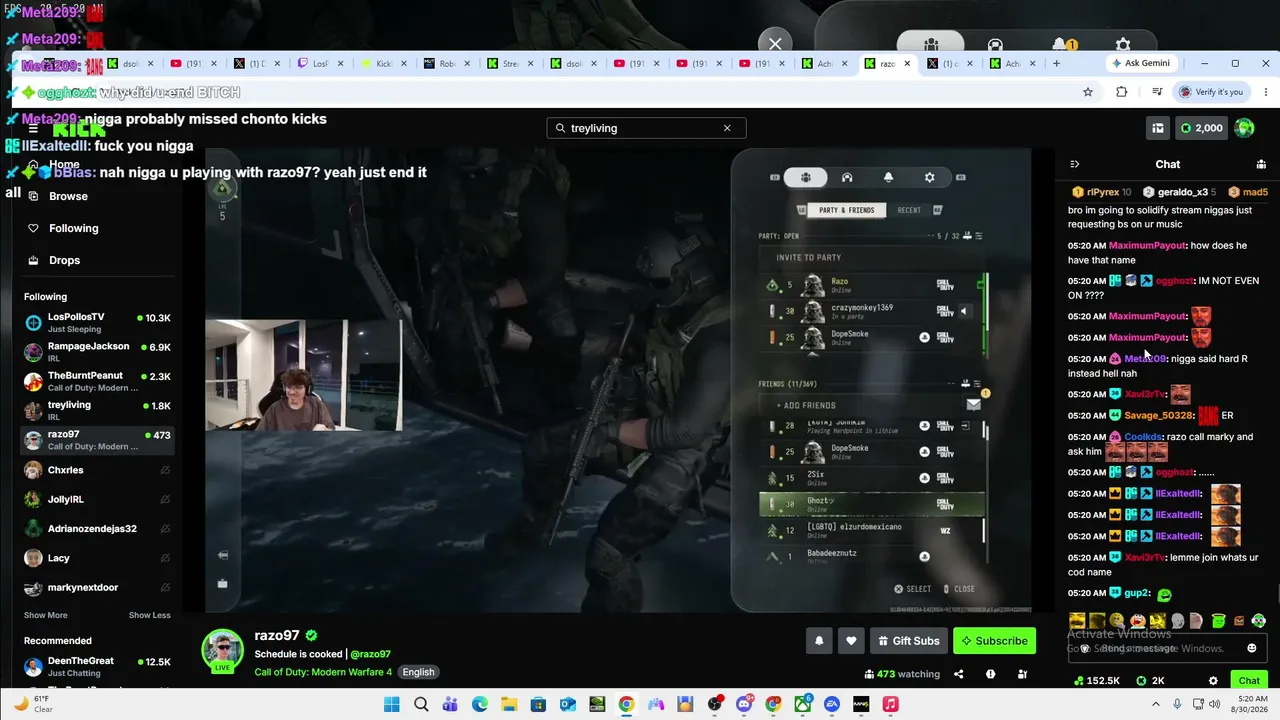Open game overlay settings gear icon
The image size is (1280, 720).
(929, 177)
